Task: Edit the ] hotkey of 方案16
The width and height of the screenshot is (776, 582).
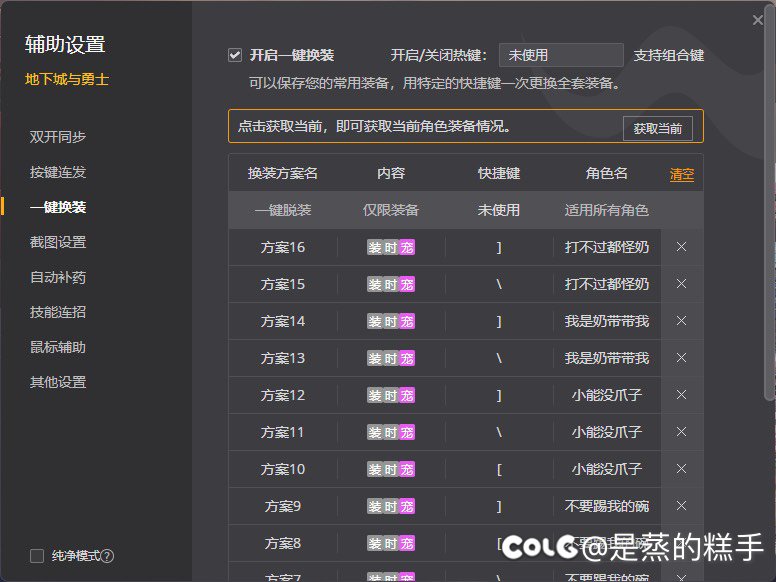Action: tap(499, 247)
